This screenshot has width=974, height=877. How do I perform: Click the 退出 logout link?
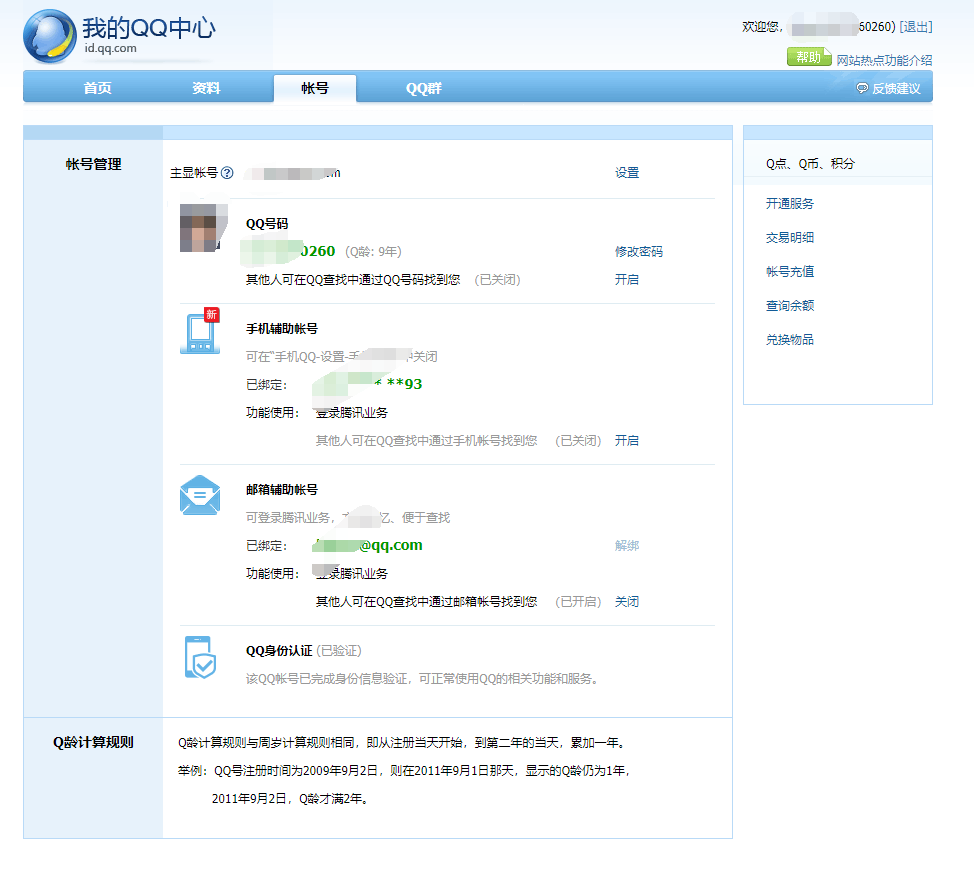pos(915,27)
